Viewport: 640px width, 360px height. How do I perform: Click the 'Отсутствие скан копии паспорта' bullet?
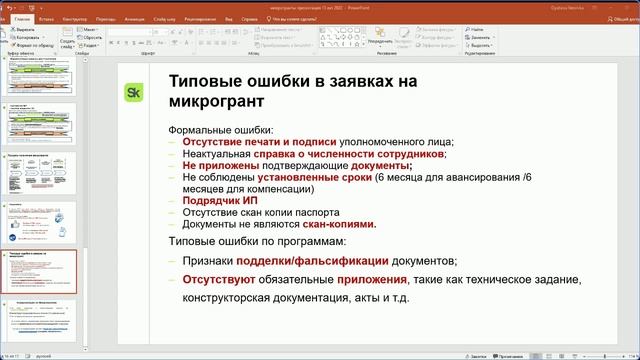point(261,212)
